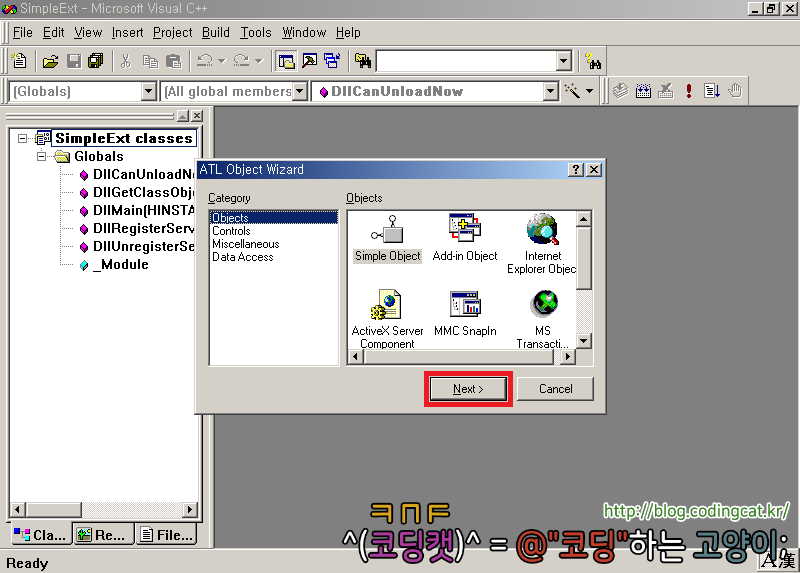Viewport: 800px width, 573px height.
Task: Click the Copy toolbar icon
Action: 150,61
